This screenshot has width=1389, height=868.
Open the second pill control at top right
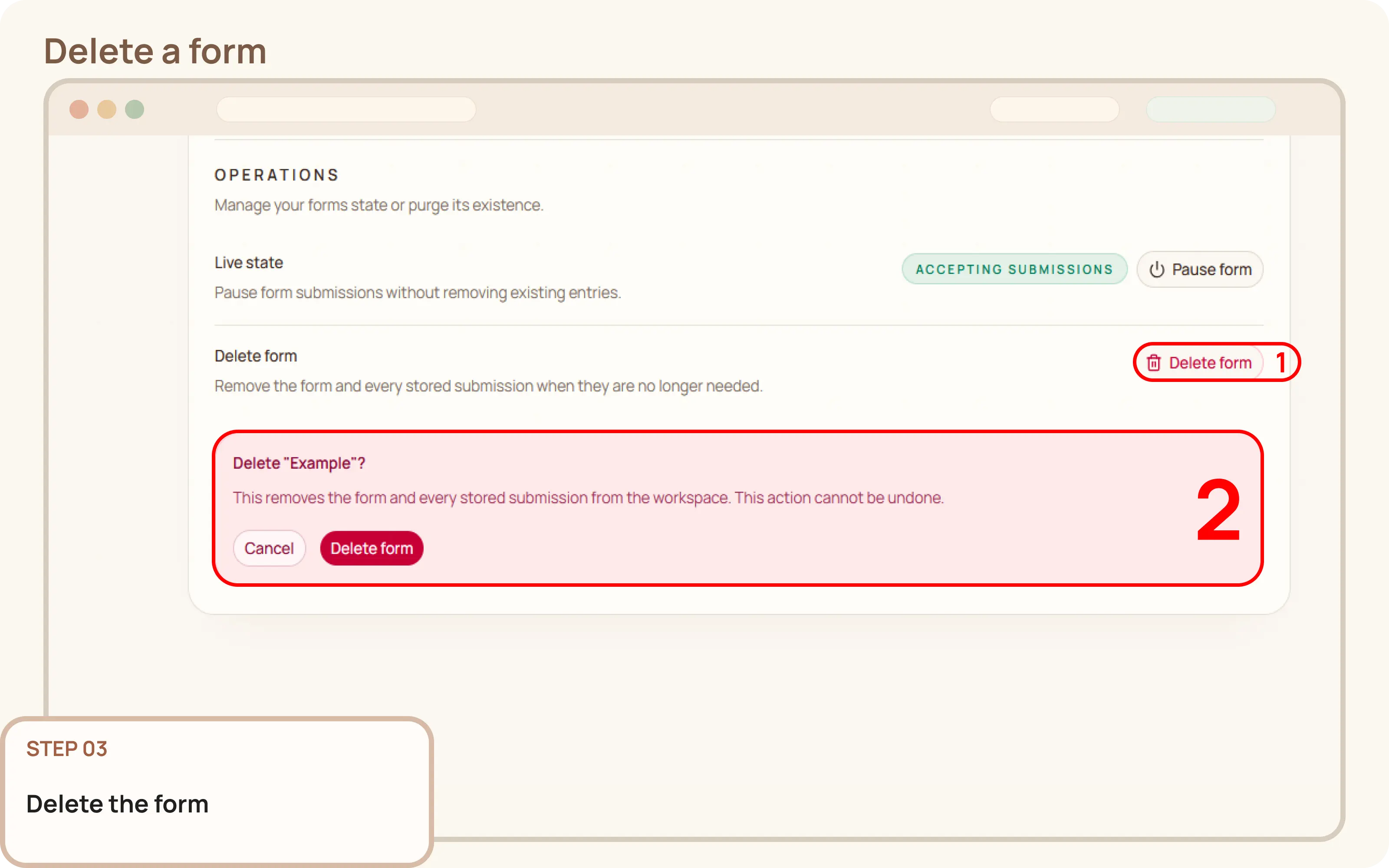pos(1210,109)
